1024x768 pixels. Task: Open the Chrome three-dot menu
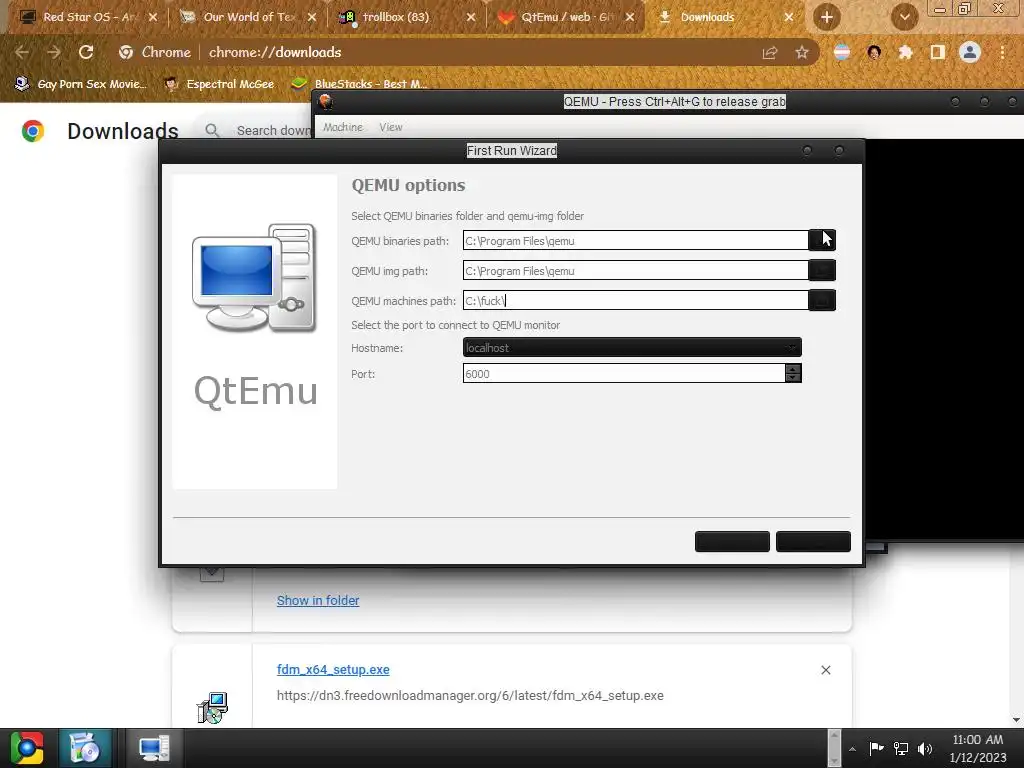coord(1002,52)
